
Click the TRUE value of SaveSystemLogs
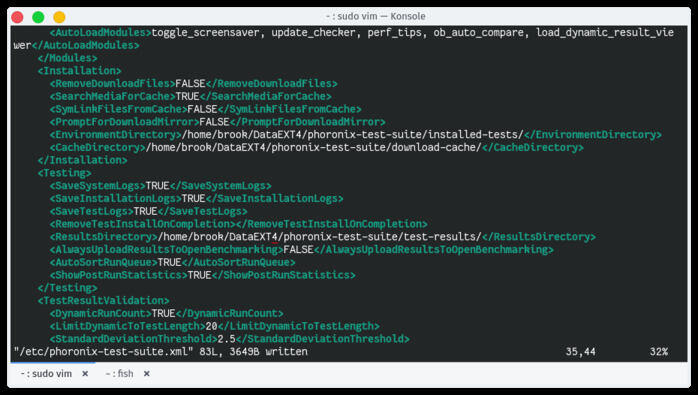tap(158, 186)
